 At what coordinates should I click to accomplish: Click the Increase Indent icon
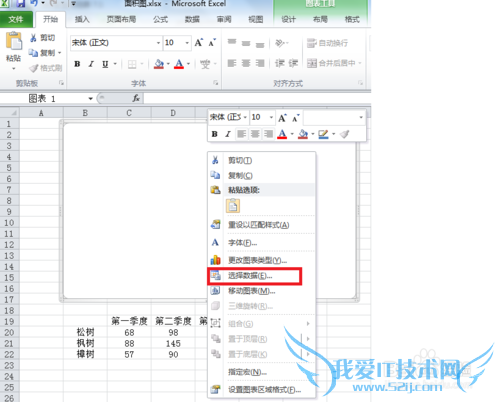point(293,63)
